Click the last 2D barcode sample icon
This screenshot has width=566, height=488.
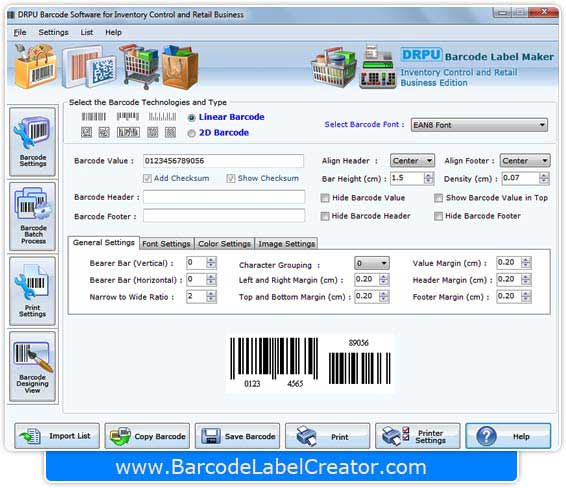click(x=170, y=132)
